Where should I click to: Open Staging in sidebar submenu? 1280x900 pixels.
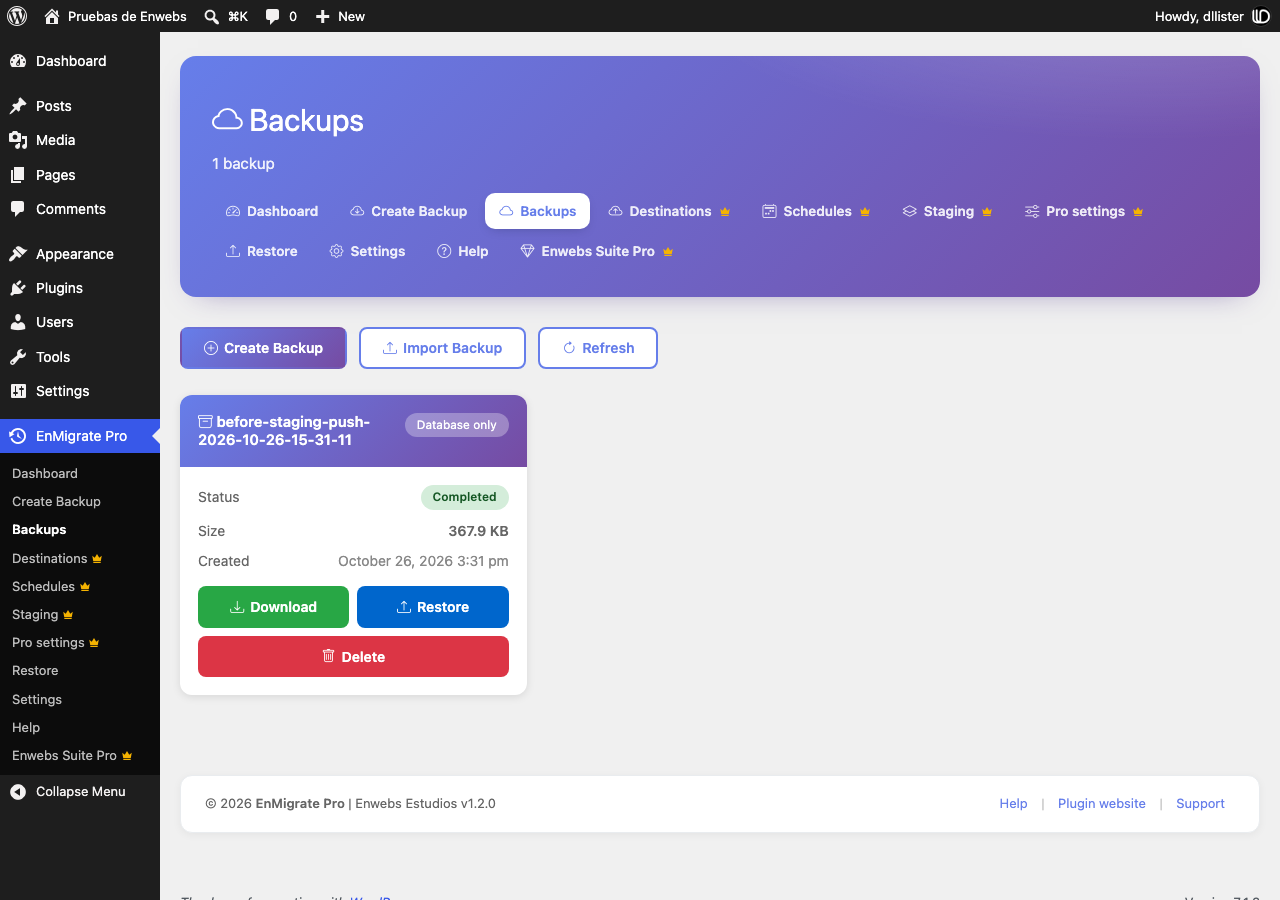(43, 614)
